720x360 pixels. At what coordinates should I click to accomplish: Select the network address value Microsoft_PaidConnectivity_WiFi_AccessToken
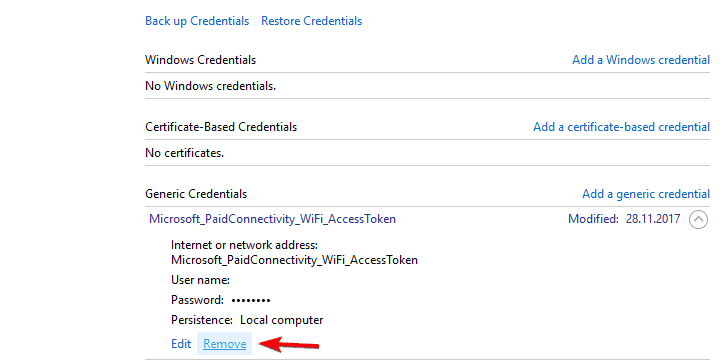click(294, 260)
